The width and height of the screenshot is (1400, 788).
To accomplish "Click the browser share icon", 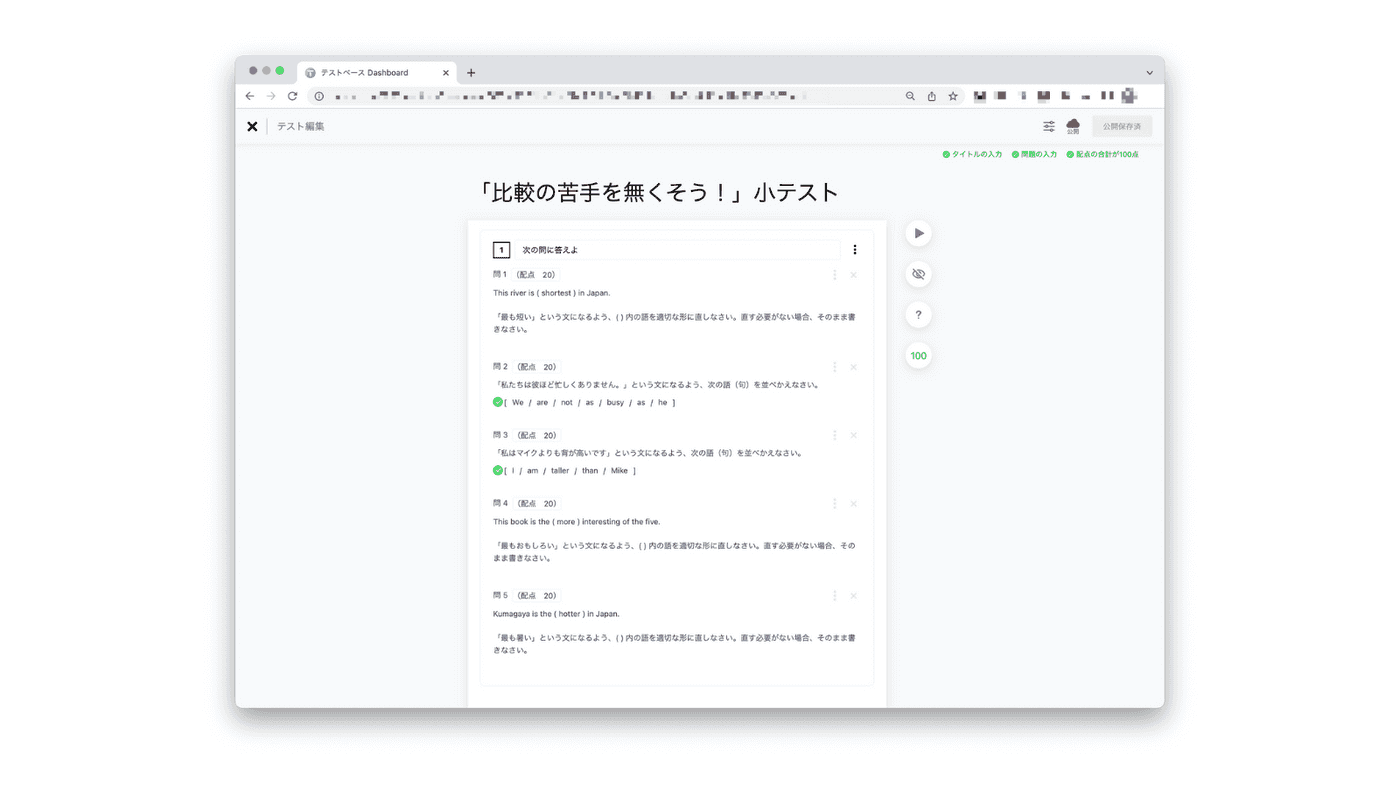I will pos(931,96).
